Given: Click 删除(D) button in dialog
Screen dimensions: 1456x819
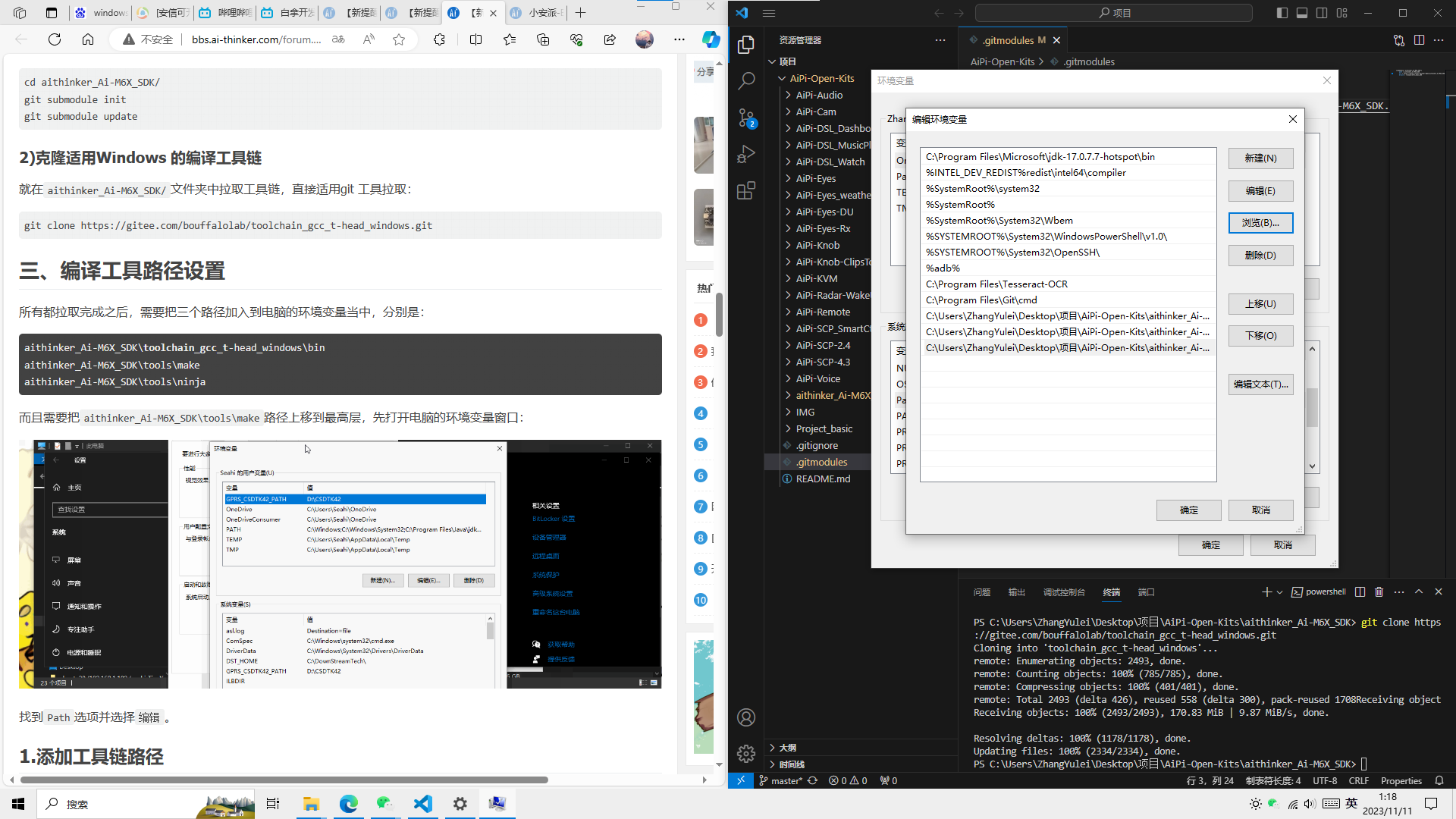Looking at the screenshot, I should tap(1260, 256).
